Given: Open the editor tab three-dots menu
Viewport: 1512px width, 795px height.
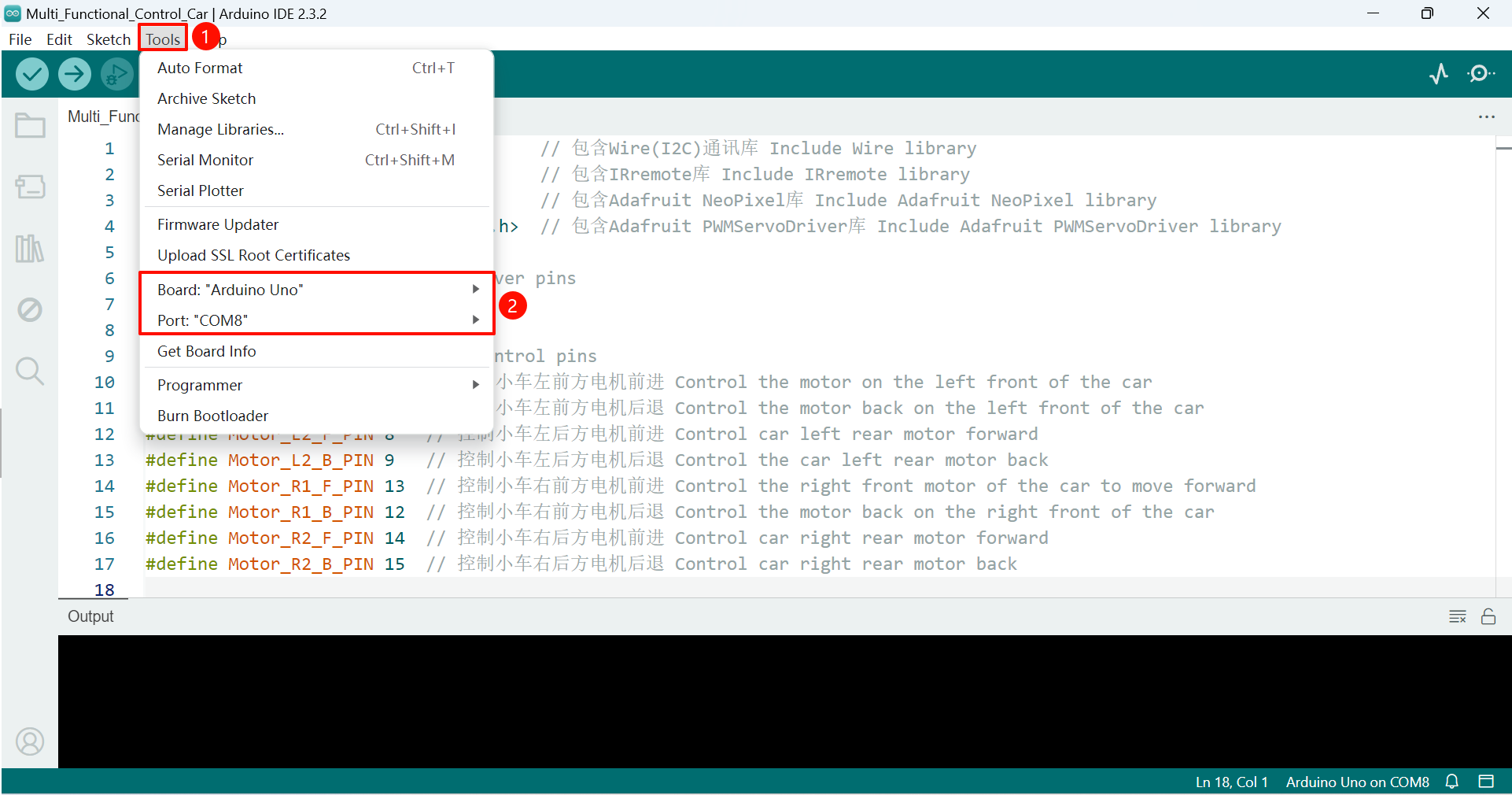Looking at the screenshot, I should [1486, 116].
